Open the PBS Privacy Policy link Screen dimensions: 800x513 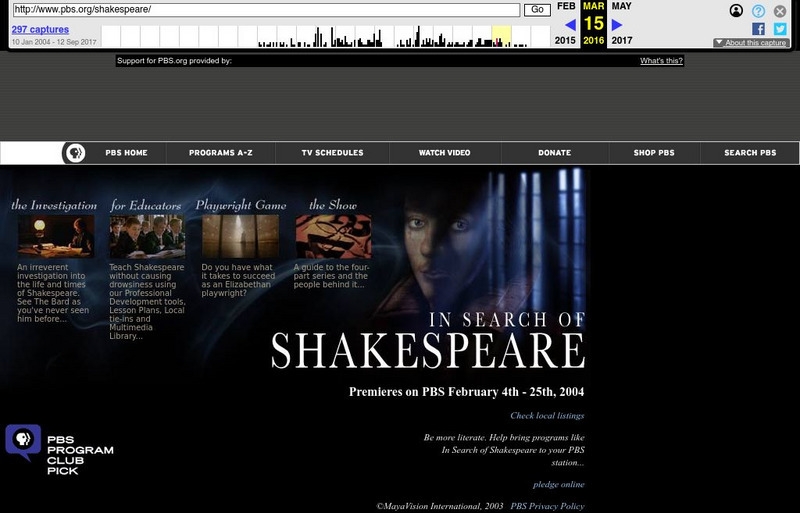547,506
